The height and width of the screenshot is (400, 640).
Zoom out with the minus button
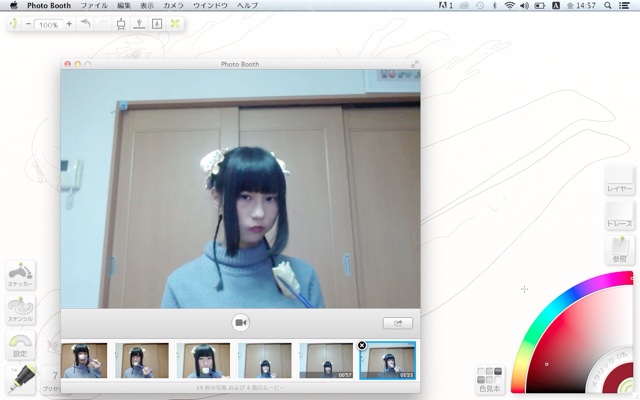pos(28,24)
